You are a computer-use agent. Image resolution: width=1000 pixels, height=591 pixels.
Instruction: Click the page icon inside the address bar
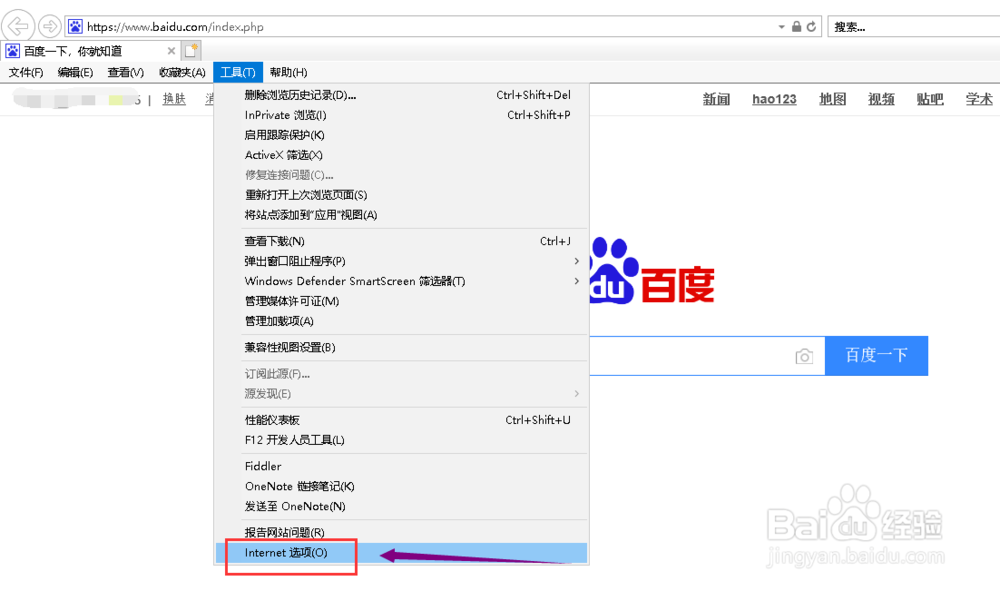(74, 26)
